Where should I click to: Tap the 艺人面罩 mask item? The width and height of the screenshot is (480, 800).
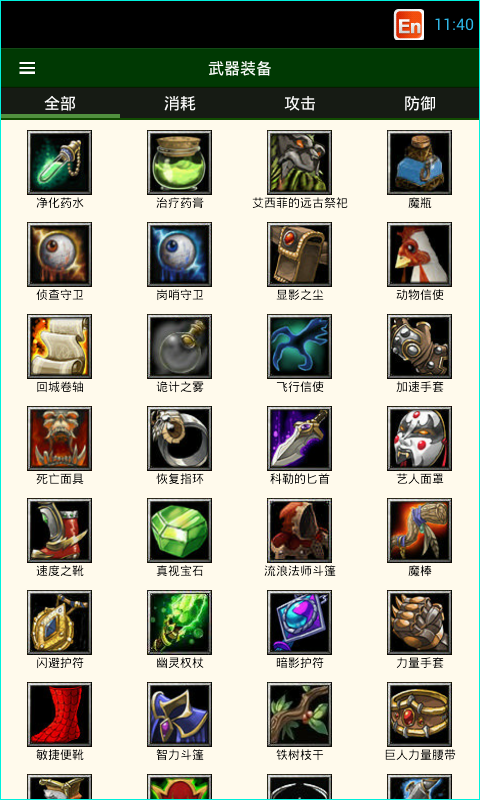(x=419, y=438)
